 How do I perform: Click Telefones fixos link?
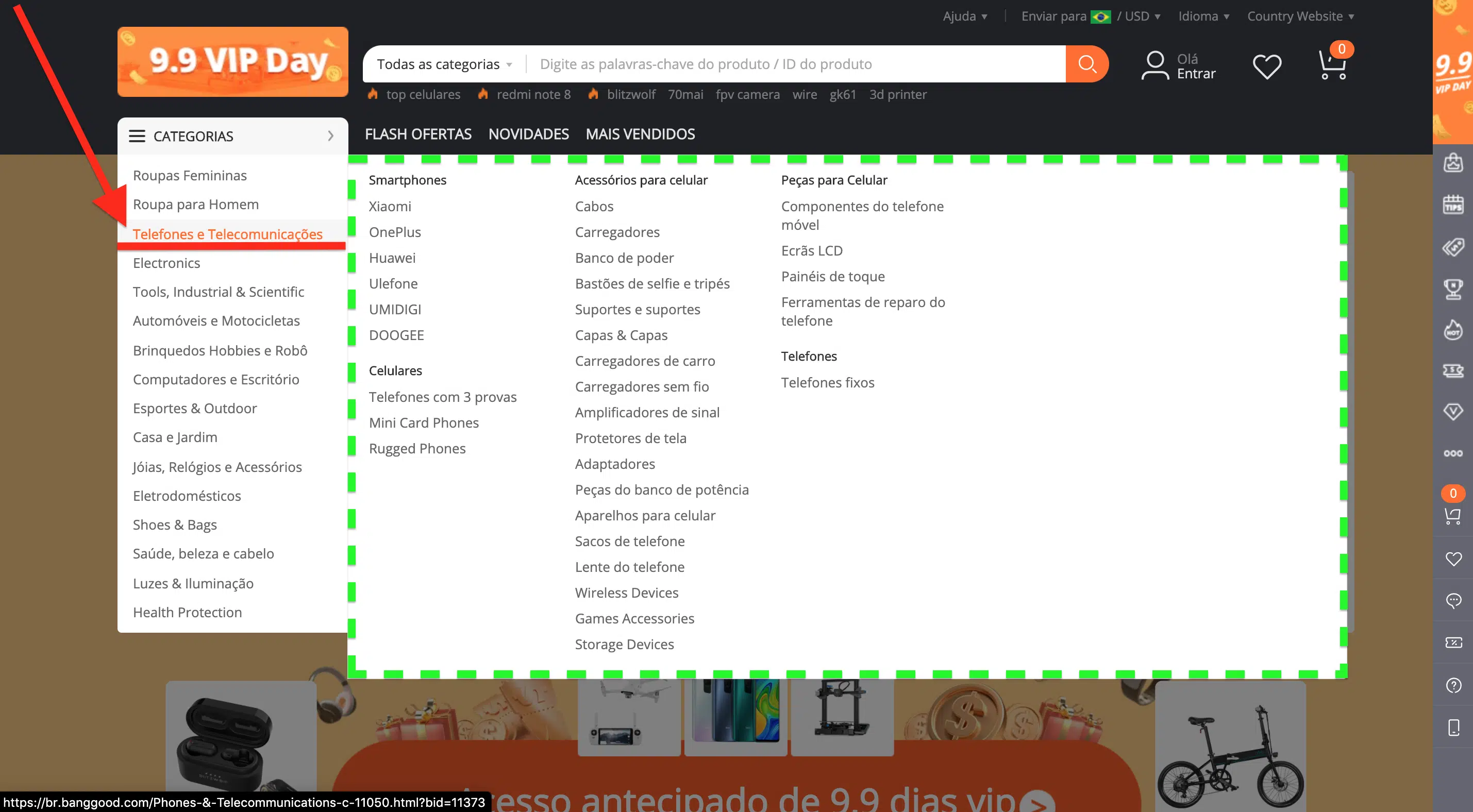(827, 382)
